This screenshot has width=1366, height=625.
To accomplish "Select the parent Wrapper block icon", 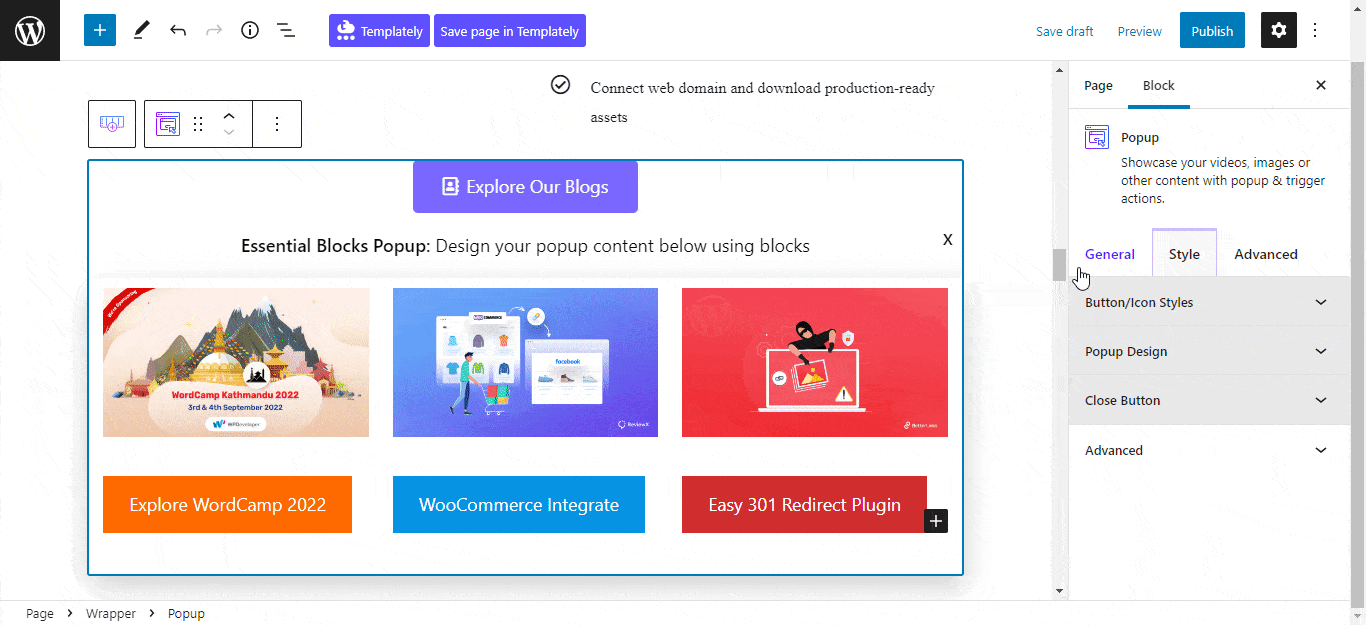I will [112, 124].
